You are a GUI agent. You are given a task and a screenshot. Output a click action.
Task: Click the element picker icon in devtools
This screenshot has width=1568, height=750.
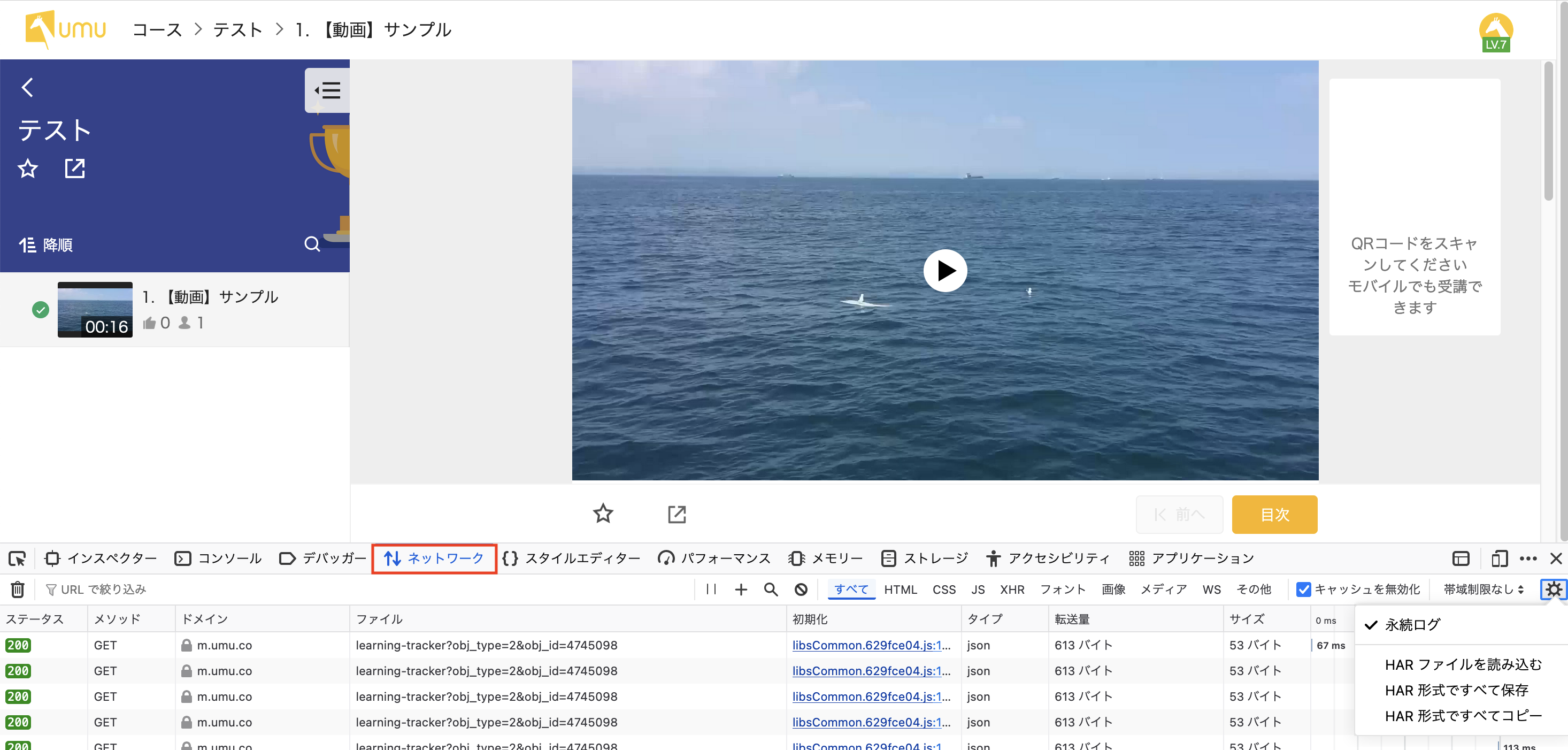17,557
